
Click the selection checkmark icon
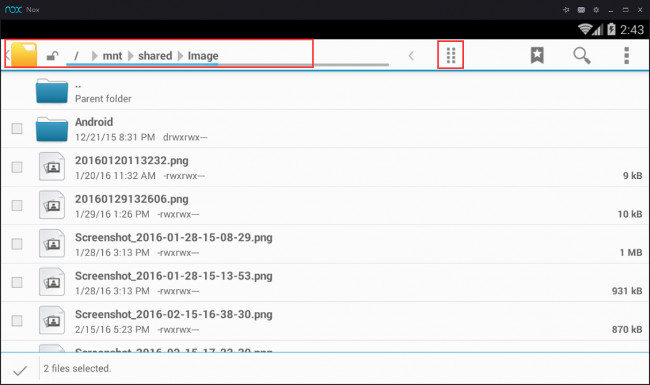point(20,370)
